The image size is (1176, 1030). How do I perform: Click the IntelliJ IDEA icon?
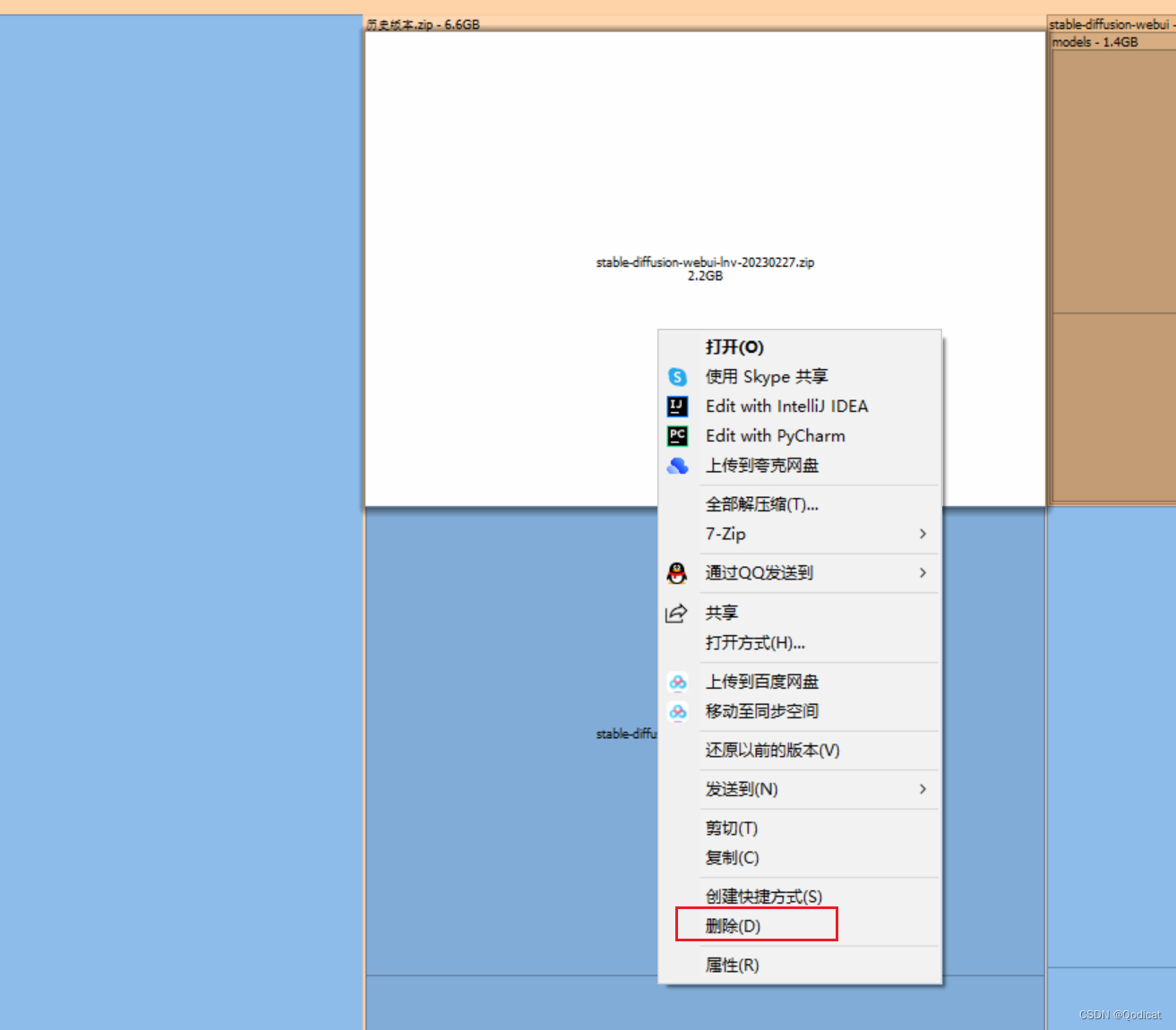pos(677,407)
